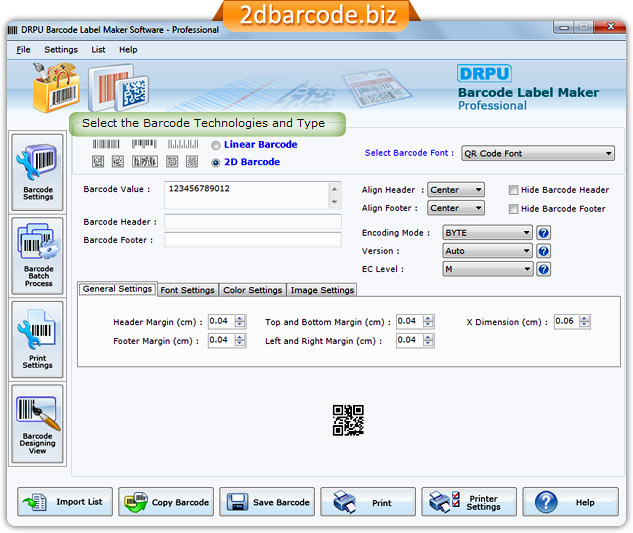
Task: Select the Linear Barcode radio button
Action: [216, 145]
